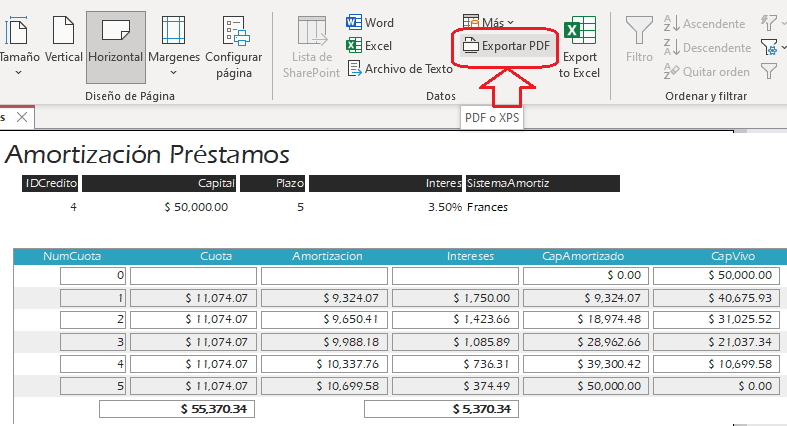This screenshot has width=787, height=426.
Task: Export to Archivo de Texto
Action: [x=399, y=69]
